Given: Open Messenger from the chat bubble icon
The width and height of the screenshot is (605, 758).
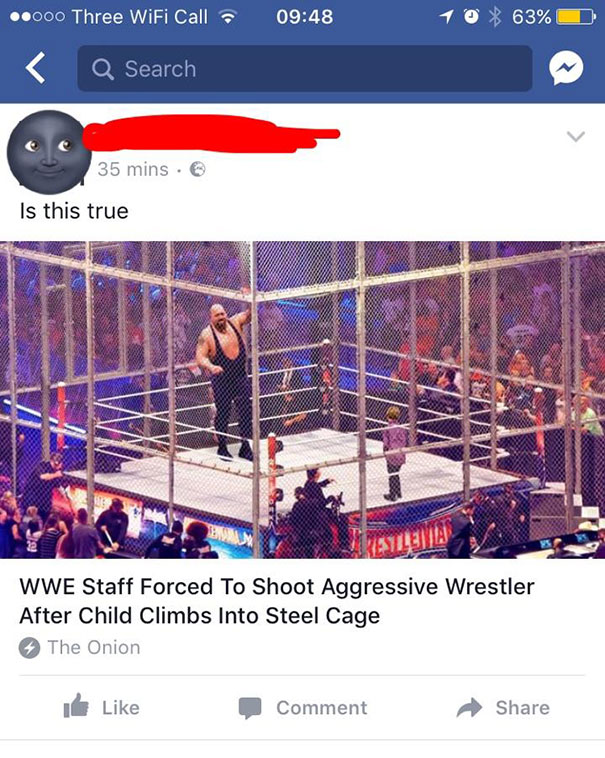Looking at the screenshot, I should (x=566, y=68).
